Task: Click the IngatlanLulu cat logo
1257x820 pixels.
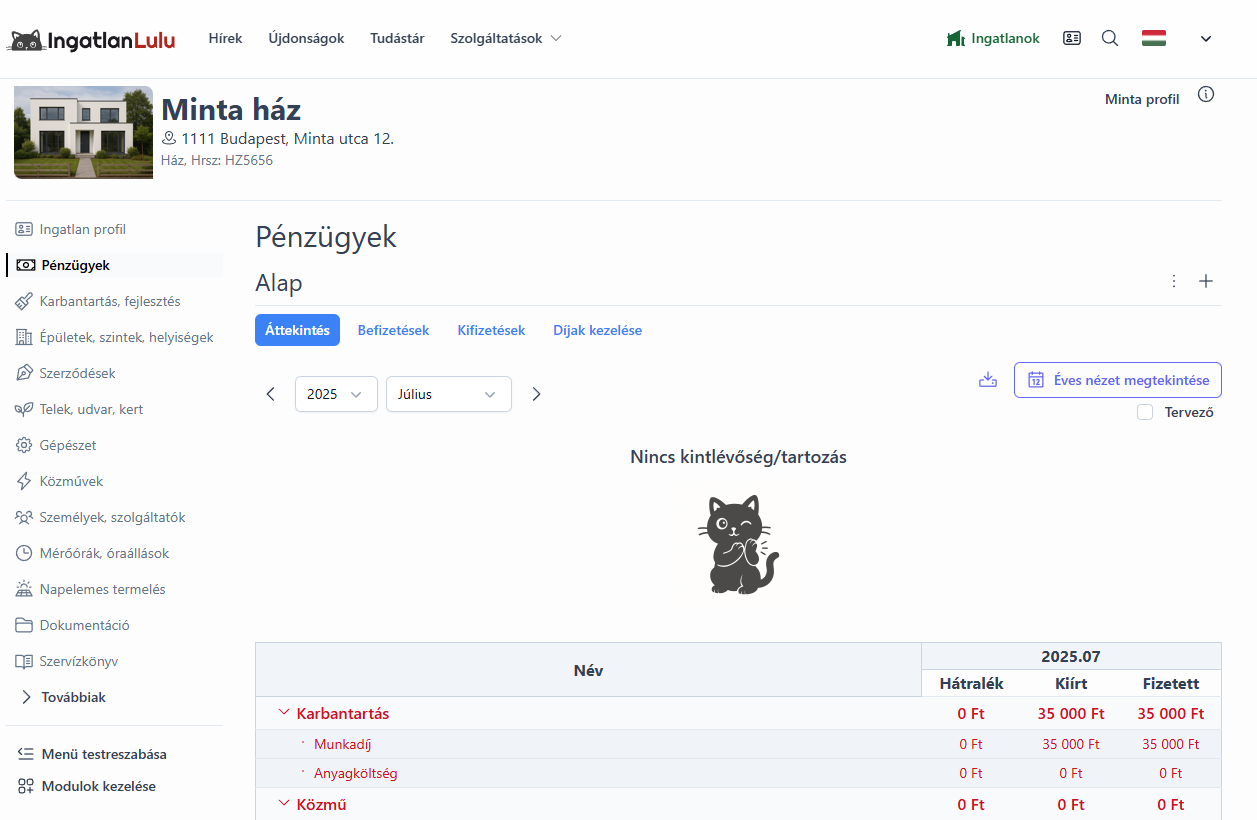Action: pos(91,40)
